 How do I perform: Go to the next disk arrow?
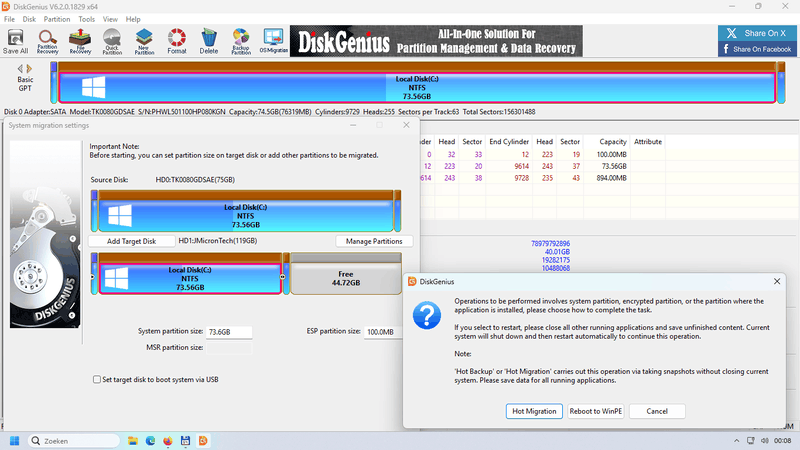[x=29, y=68]
